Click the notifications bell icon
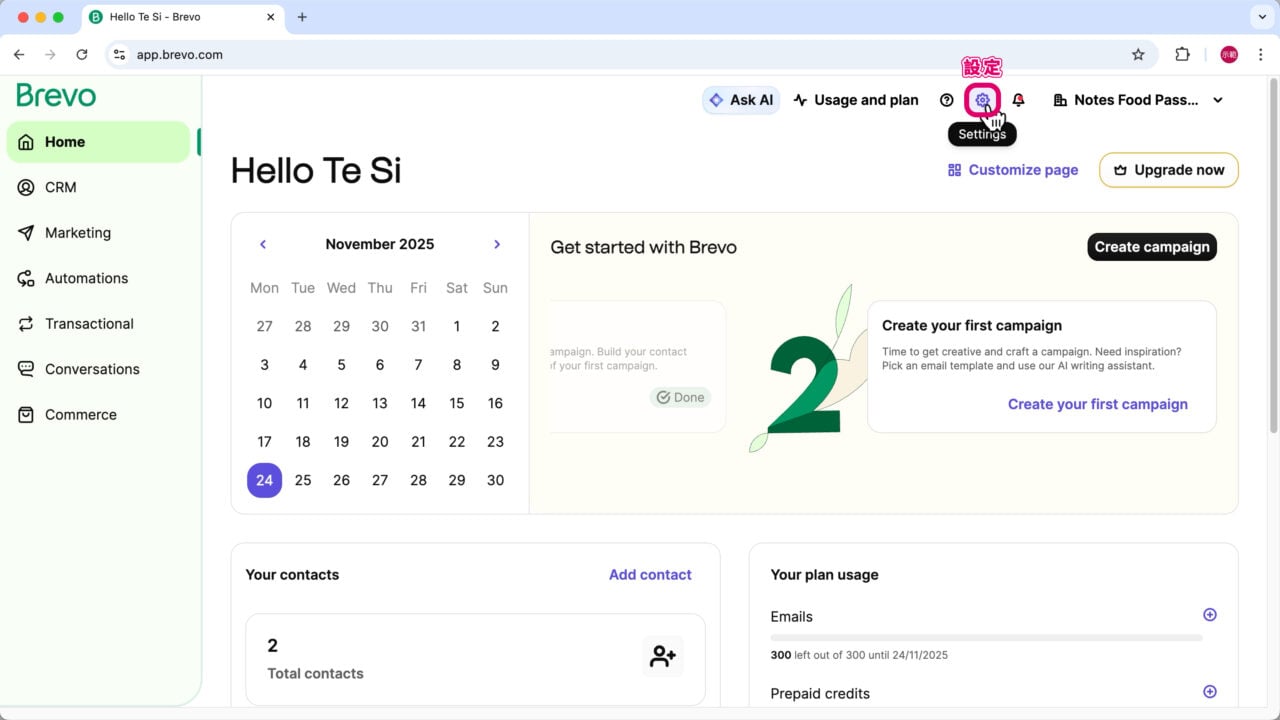1280x720 pixels. click(1018, 100)
